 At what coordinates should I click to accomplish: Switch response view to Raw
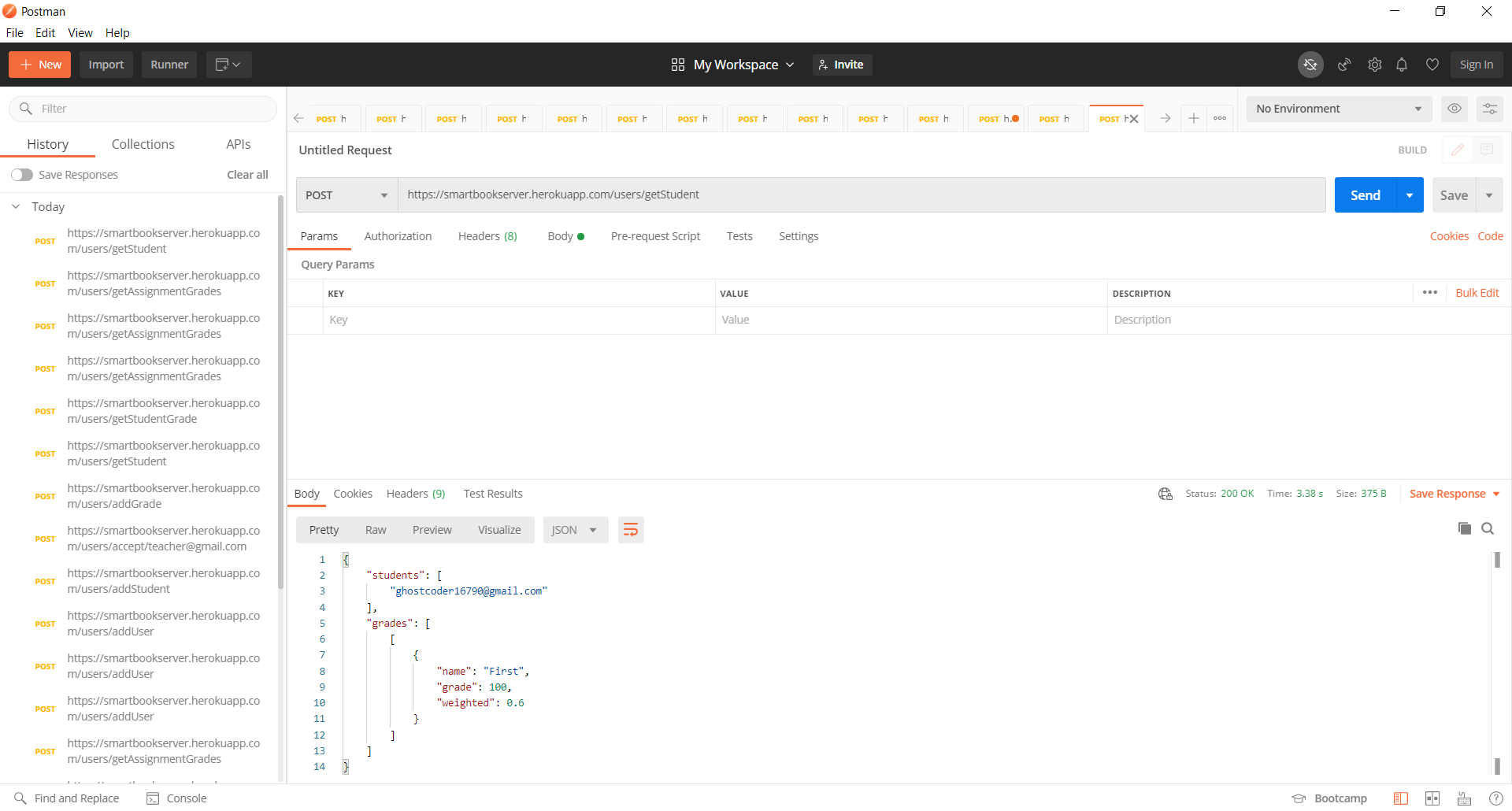click(x=376, y=530)
